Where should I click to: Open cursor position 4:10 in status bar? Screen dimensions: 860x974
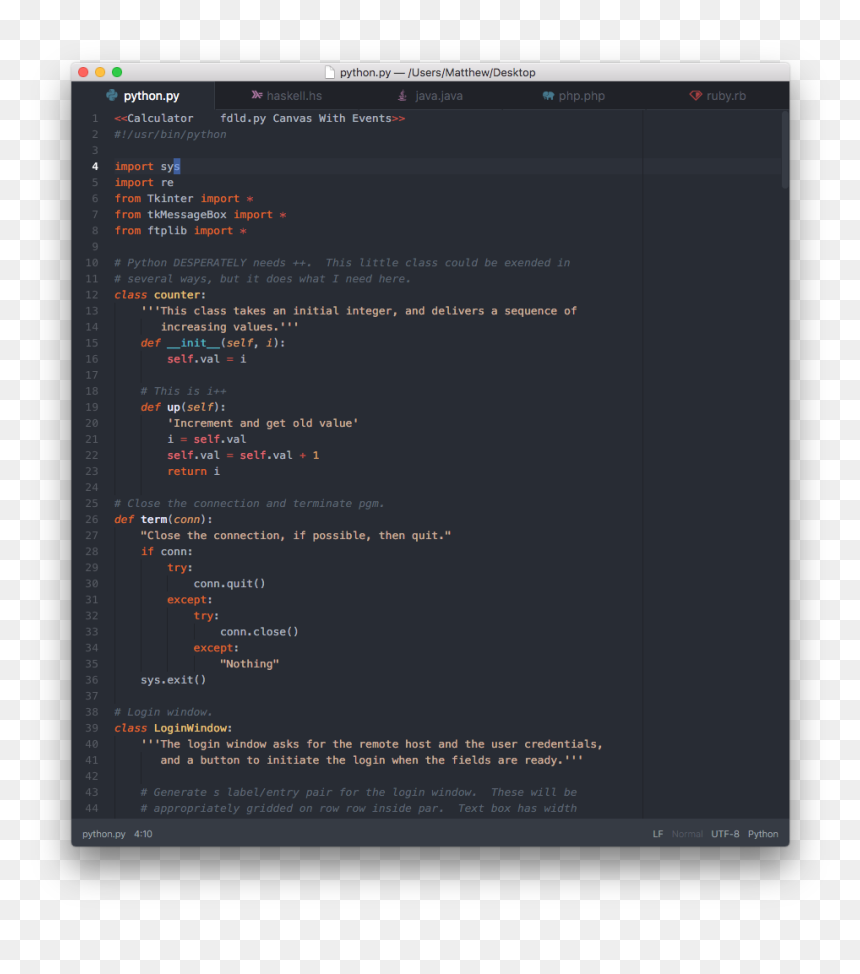pos(143,834)
